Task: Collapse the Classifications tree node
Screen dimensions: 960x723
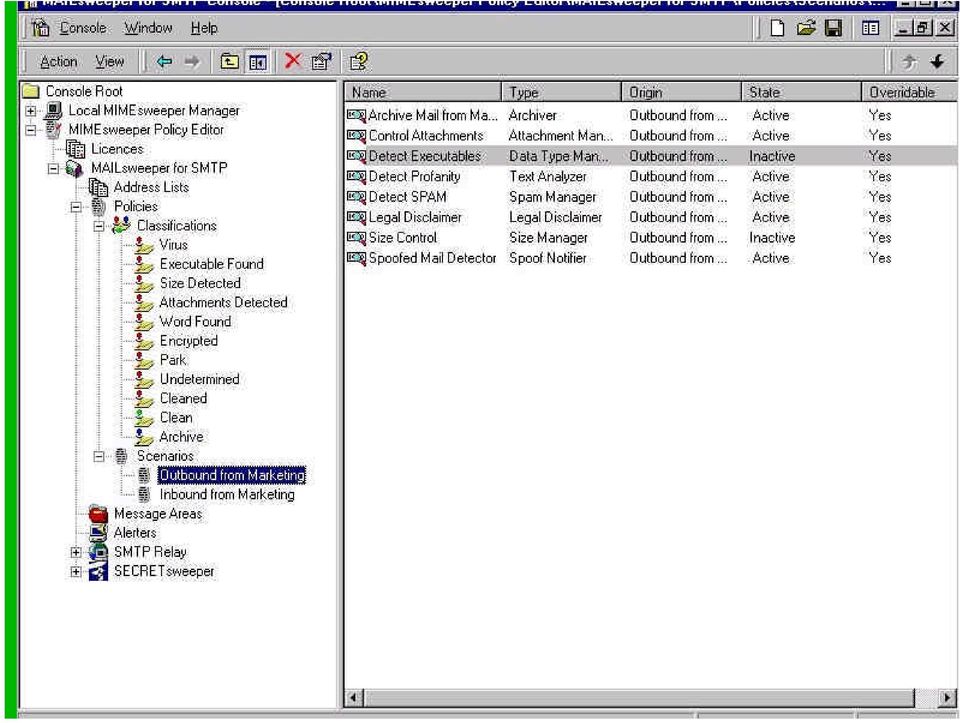Action: (x=99, y=226)
